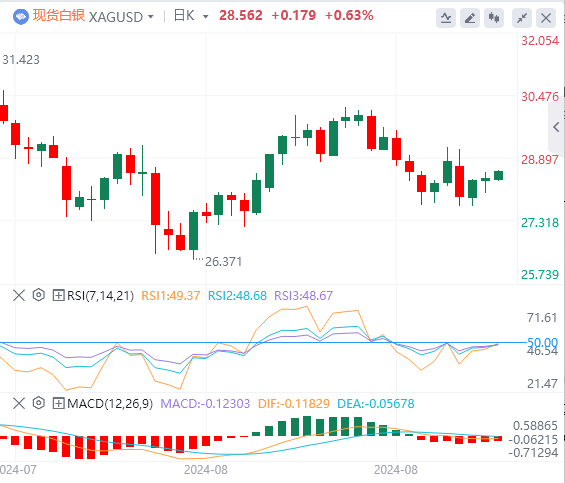Select the drawing pencil tool
The width and height of the screenshot is (565, 483).
point(470,18)
